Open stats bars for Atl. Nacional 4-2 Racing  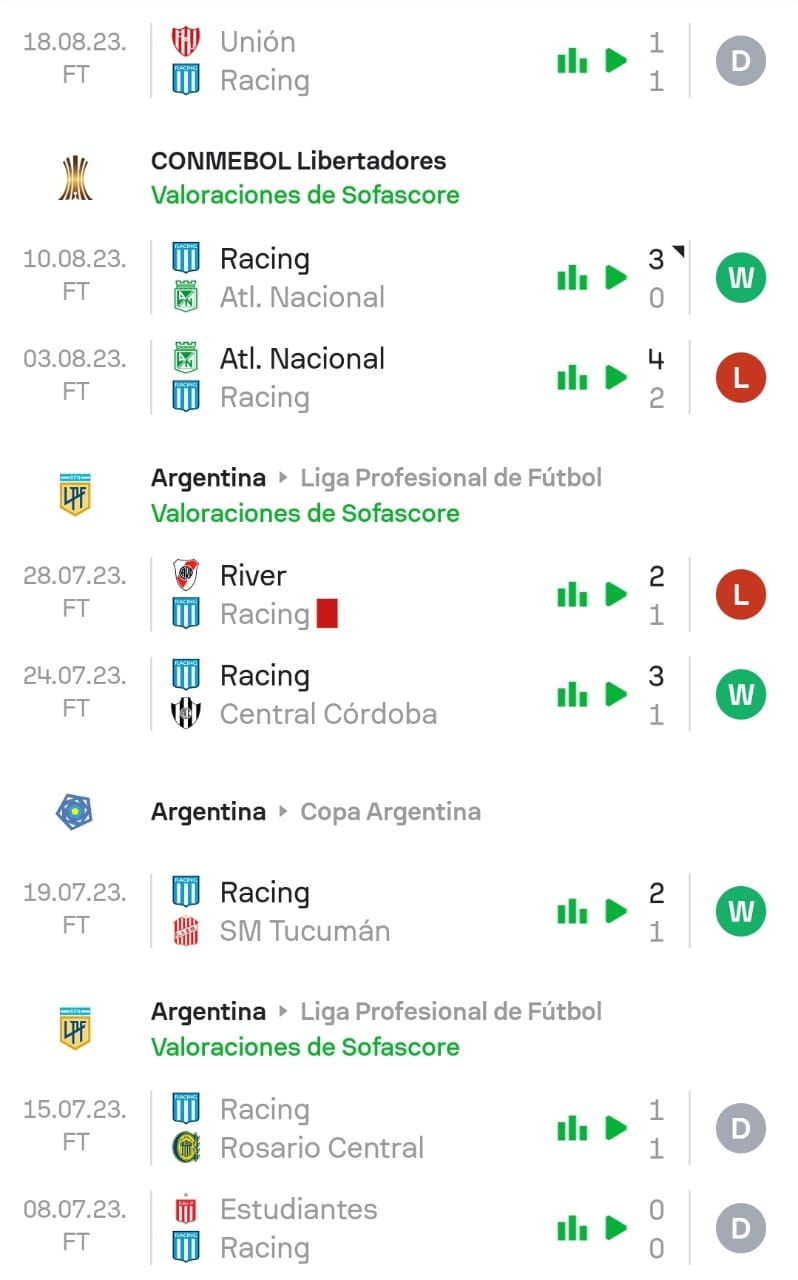point(572,378)
